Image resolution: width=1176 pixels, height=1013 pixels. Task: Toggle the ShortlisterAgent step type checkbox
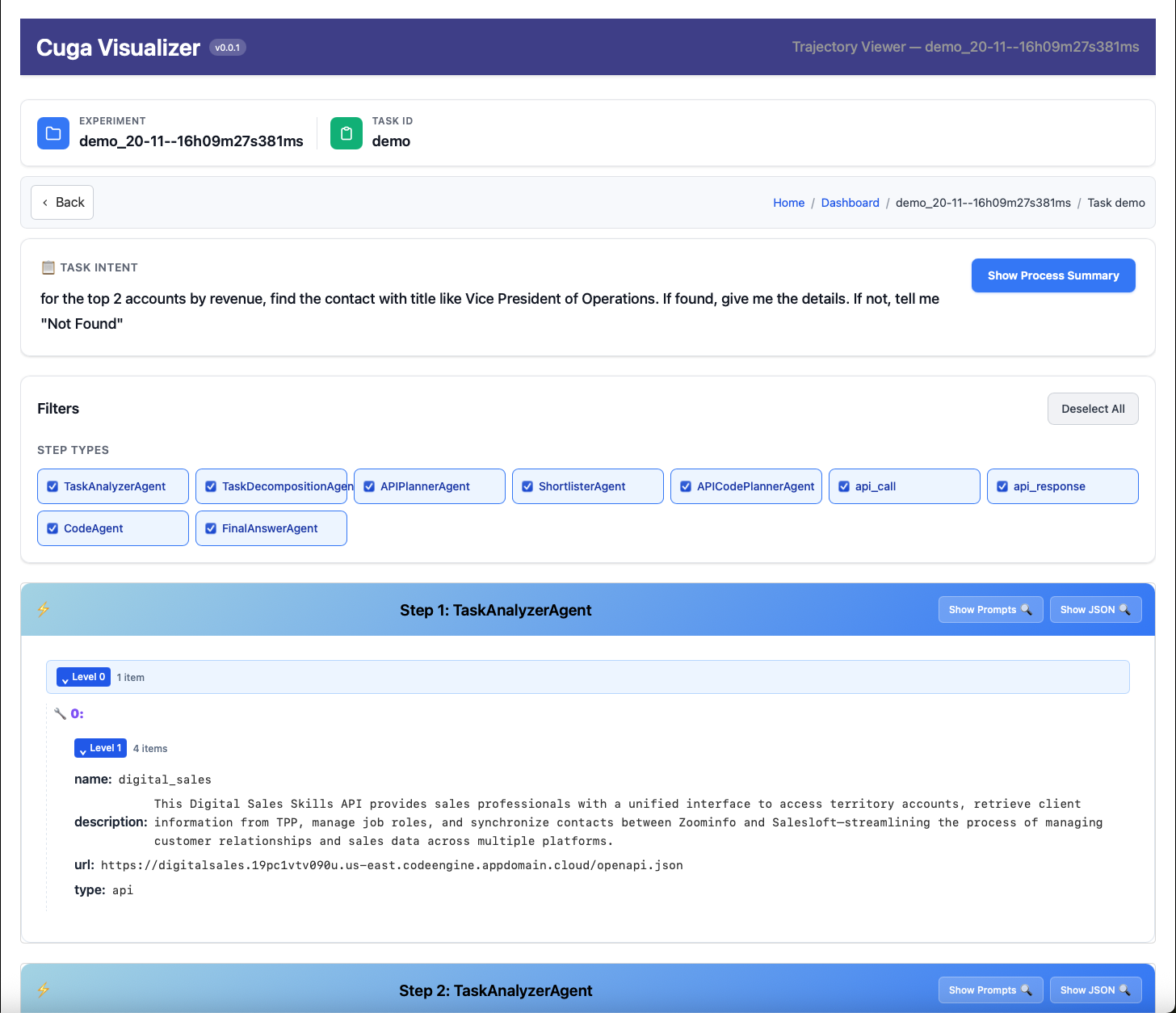(527, 486)
